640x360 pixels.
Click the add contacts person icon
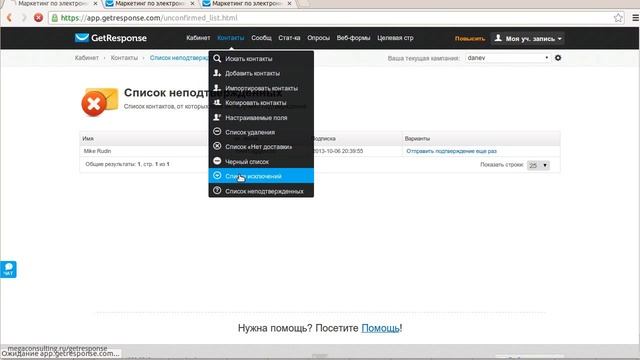217,73
